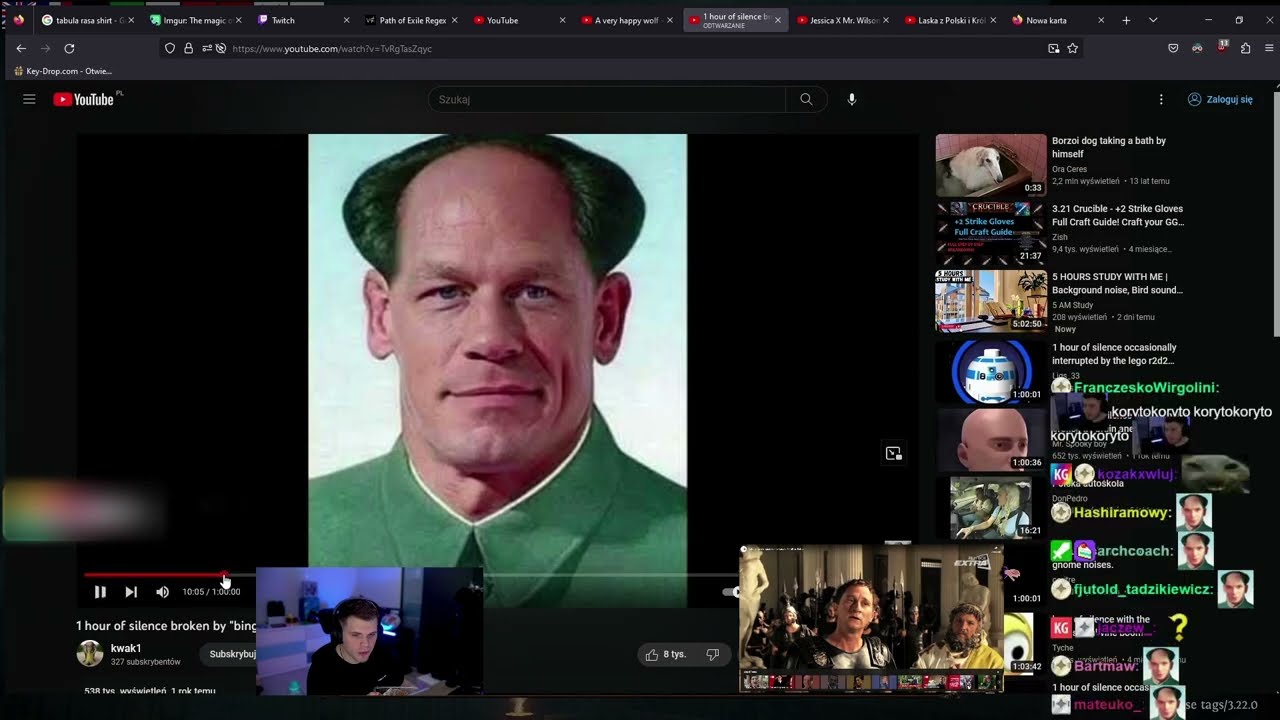The height and width of the screenshot is (720, 1280).
Task: Open Pocket save icon in toolbar
Action: [1173, 48]
